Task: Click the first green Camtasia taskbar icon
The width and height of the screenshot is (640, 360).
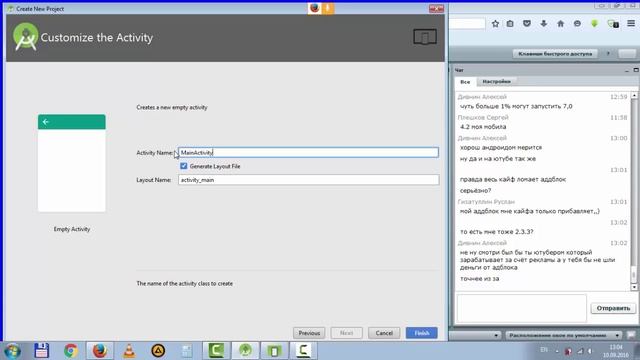Action: pos(216,351)
